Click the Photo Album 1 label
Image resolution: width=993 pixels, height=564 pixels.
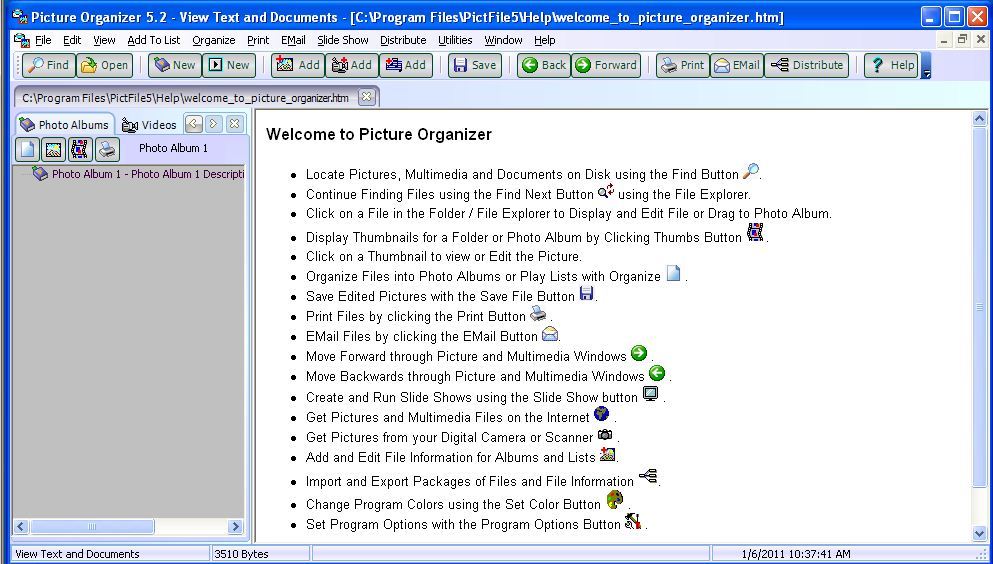(x=174, y=148)
